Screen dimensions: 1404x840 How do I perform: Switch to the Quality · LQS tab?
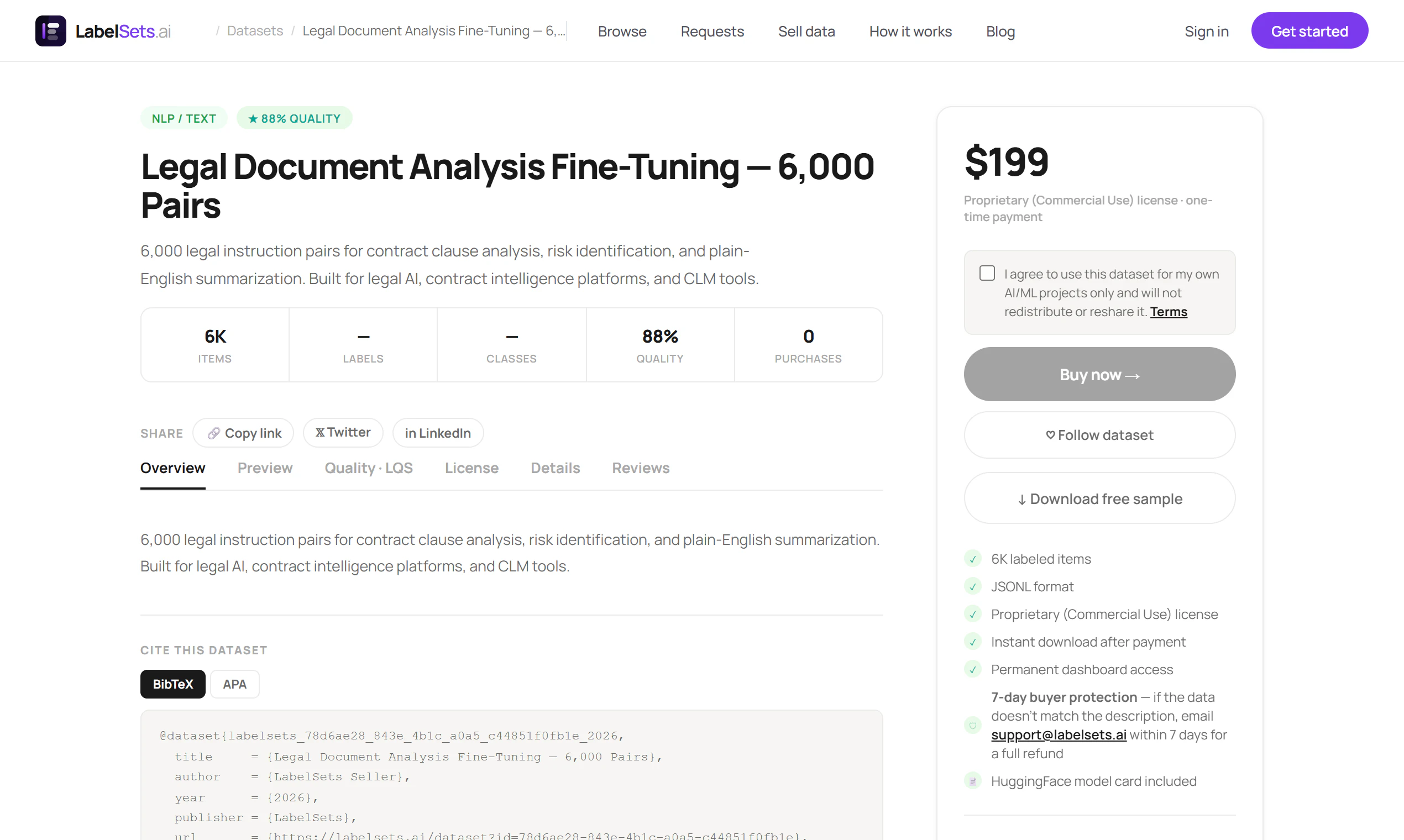pyautogui.click(x=368, y=468)
